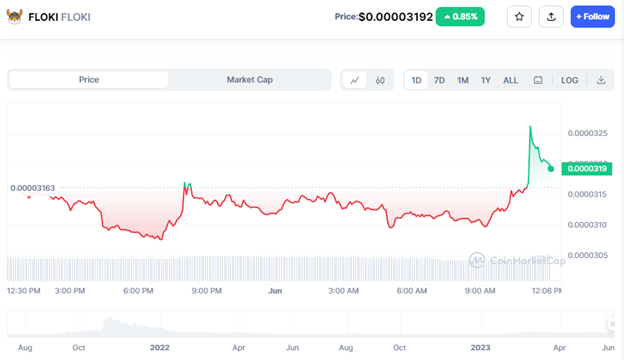The height and width of the screenshot is (360, 624).
Task: Show ALL time price history
Action: click(x=511, y=80)
